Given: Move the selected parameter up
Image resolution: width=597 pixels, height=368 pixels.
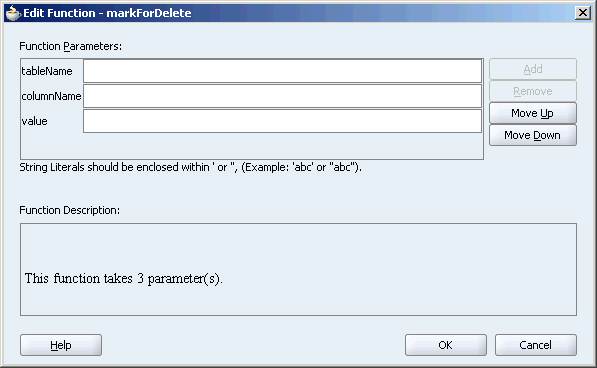Looking at the screenshot, I should click(533, 113).
